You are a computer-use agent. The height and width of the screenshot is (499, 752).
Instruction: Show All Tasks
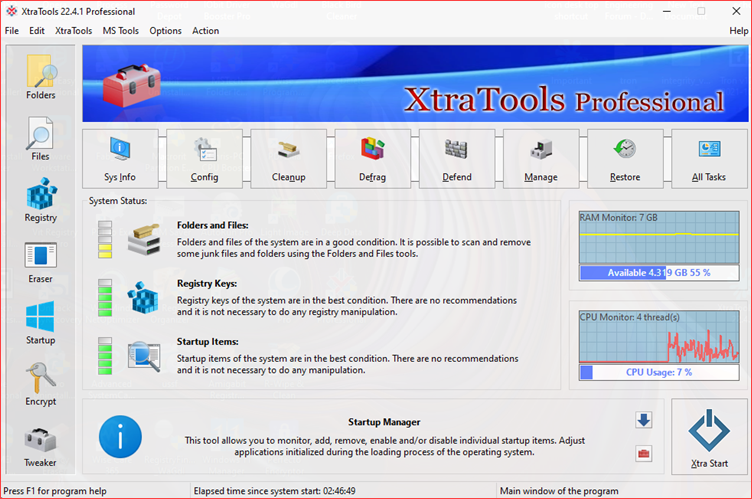(709, 159)
